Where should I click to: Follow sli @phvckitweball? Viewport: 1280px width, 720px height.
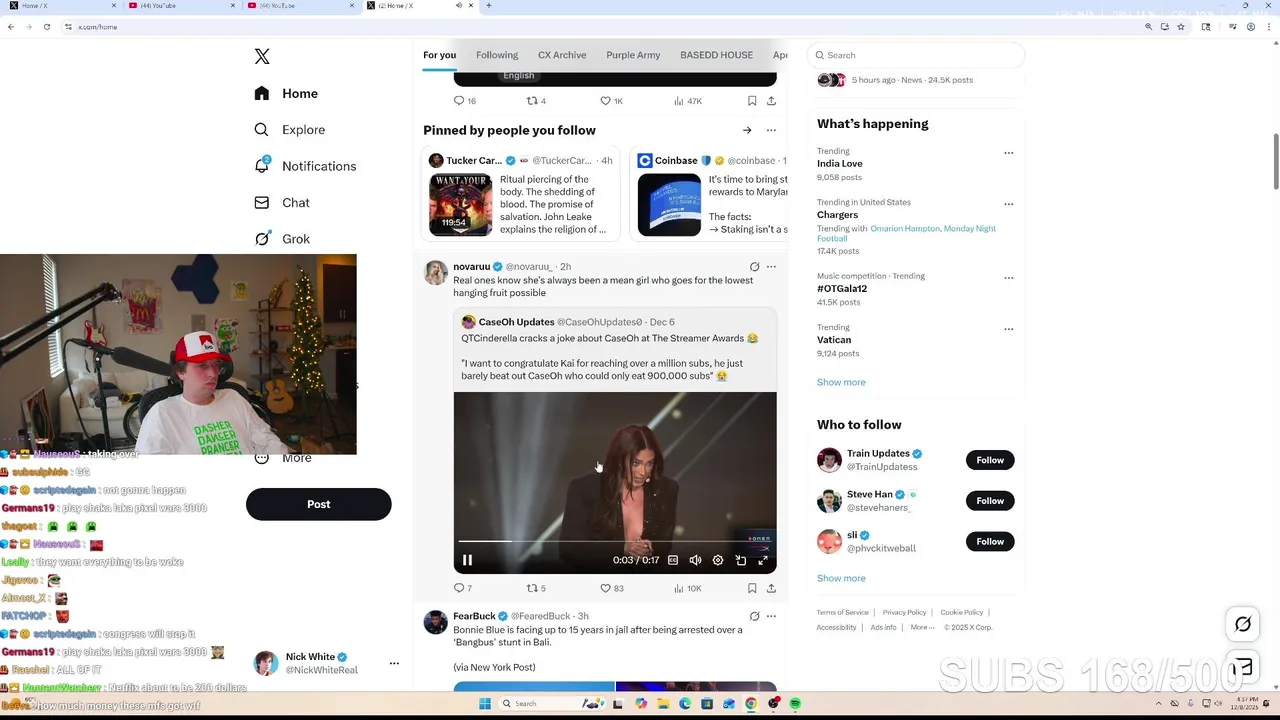(x=990, y=541)
